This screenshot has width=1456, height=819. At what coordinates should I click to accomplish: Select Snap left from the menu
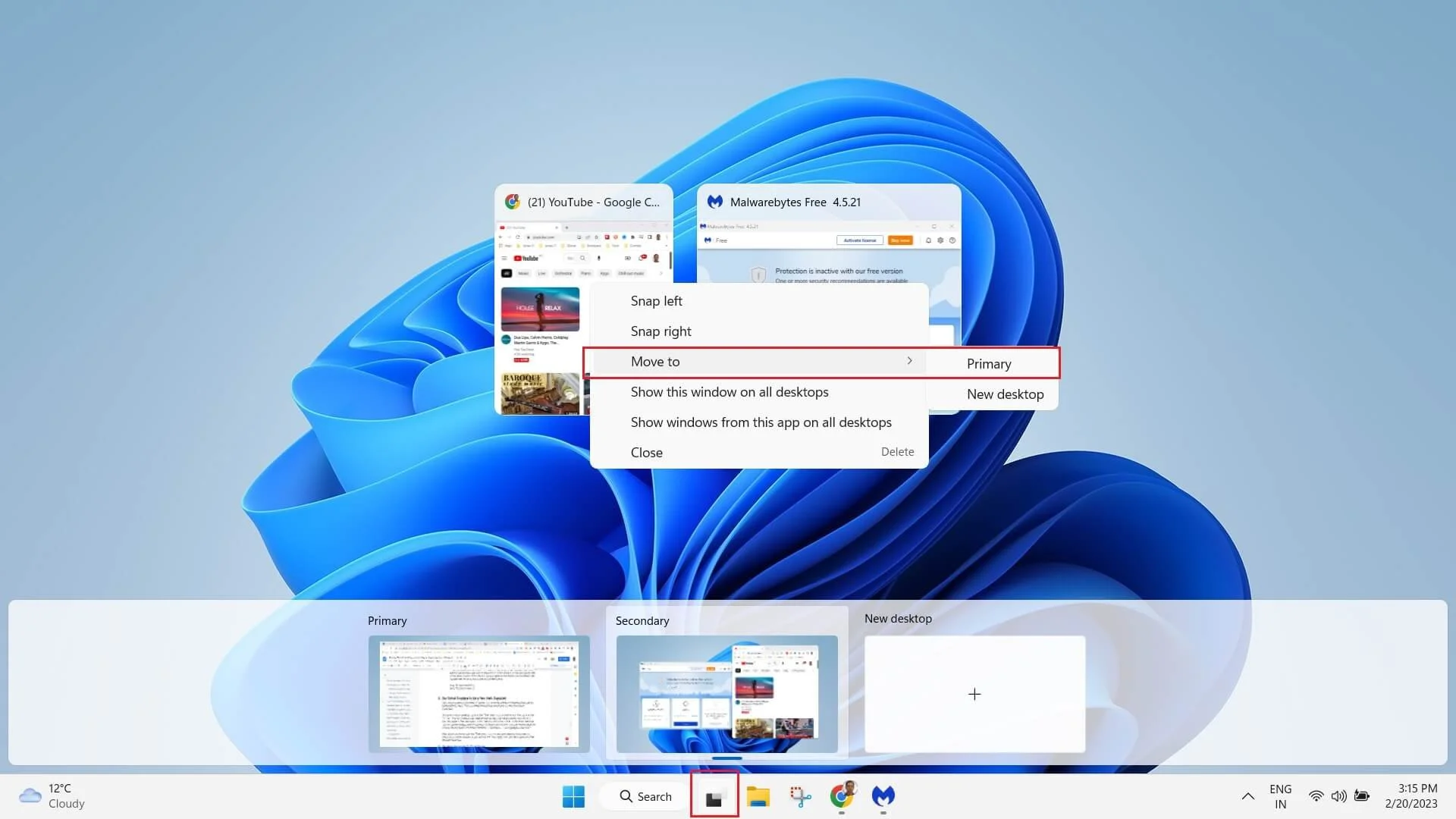(656, 300)
